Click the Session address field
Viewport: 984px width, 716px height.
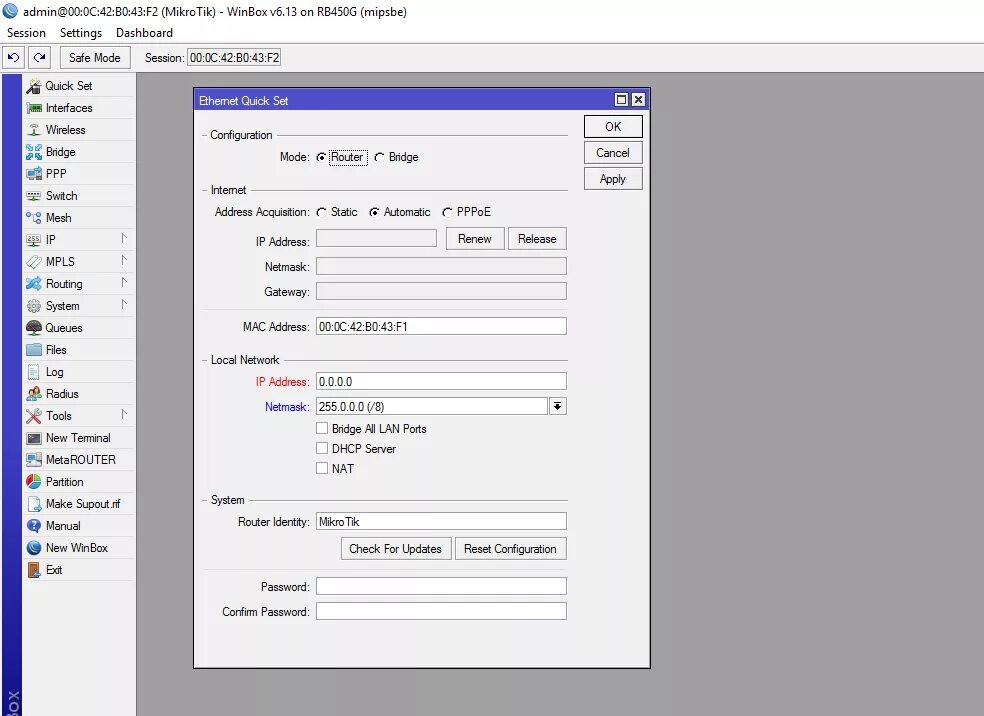234,58
